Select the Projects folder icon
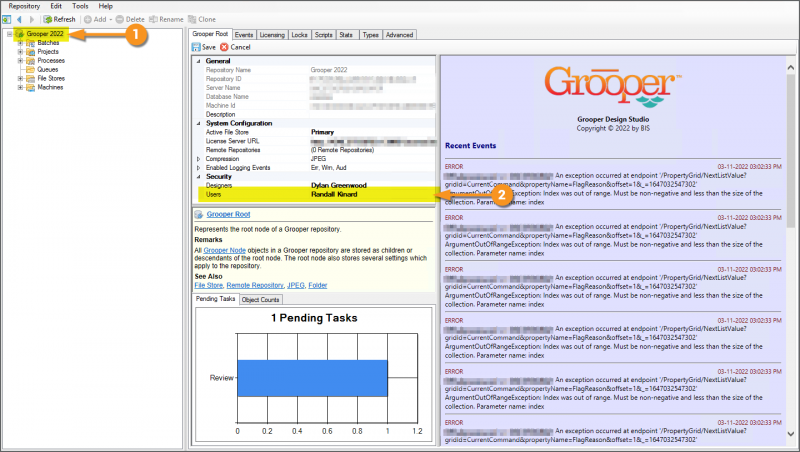The width and height of the screenshot is (800, 452). tap(31, 52)
